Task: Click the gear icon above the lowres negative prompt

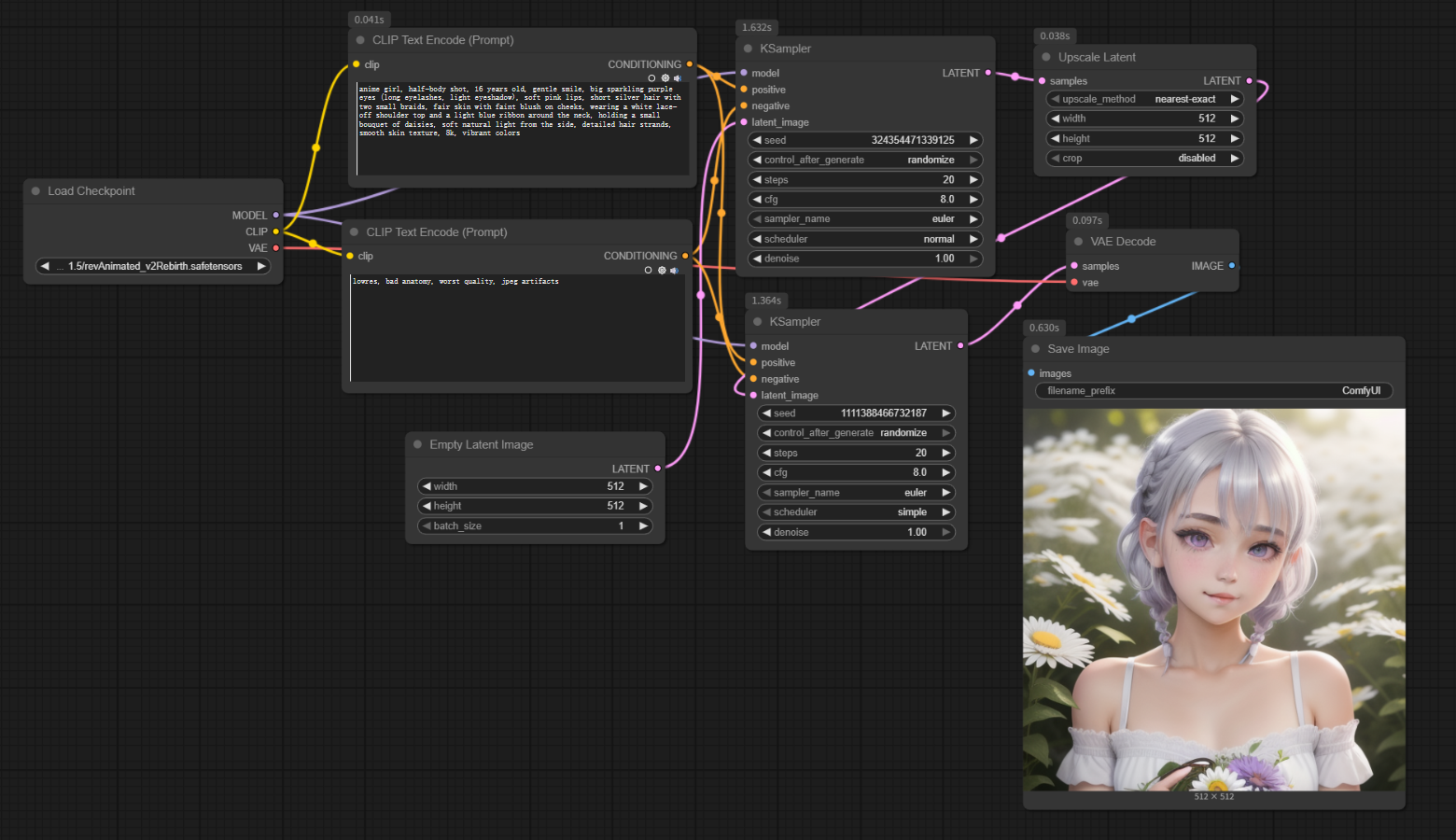Action: [662, 271]
